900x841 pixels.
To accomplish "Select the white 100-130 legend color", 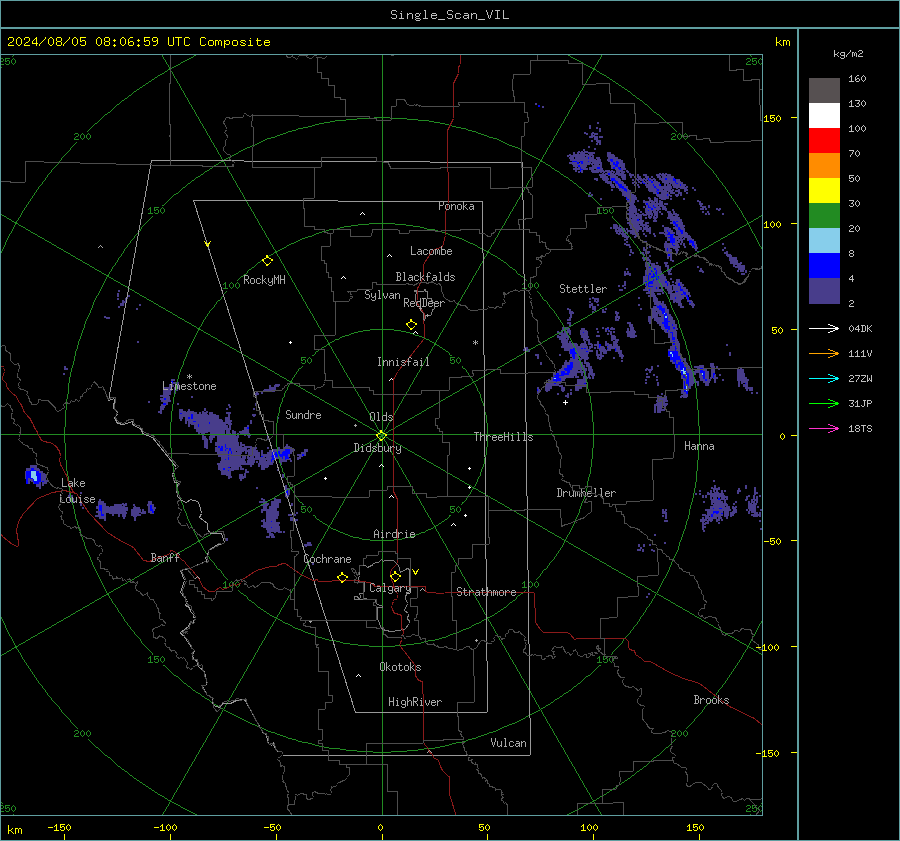I will [824, 116].
